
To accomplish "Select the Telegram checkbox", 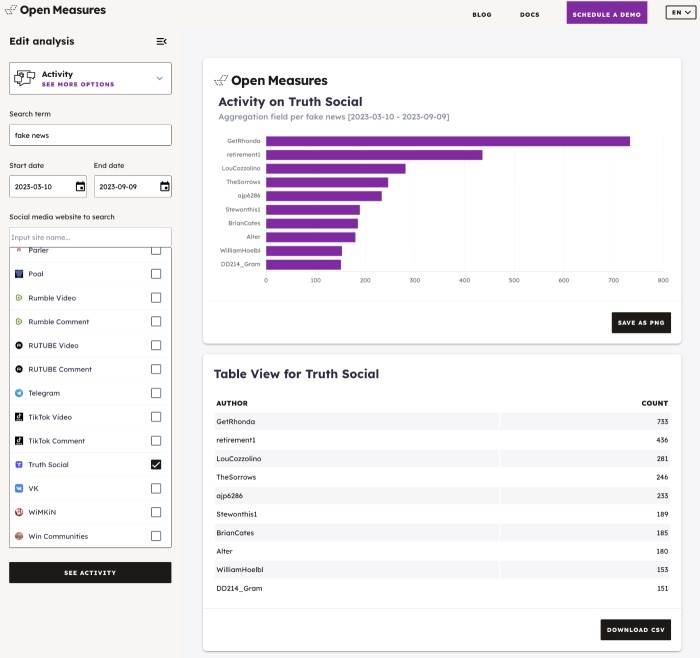I will (156, 393).
